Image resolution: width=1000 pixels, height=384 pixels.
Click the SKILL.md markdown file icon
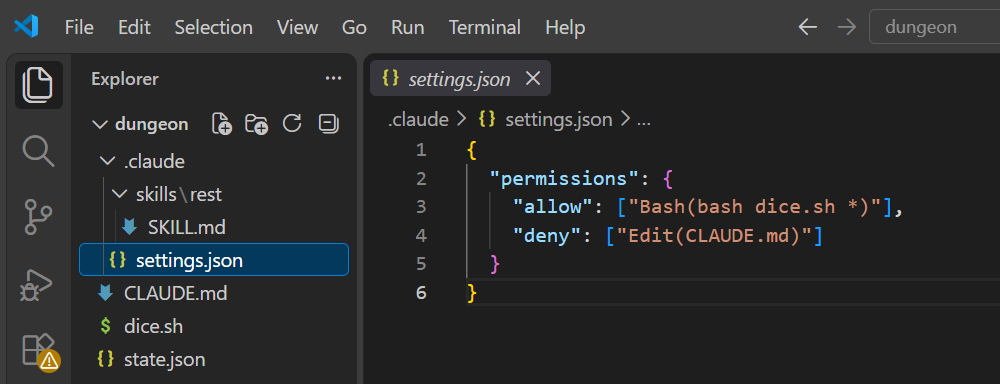[x=129, y=227]
